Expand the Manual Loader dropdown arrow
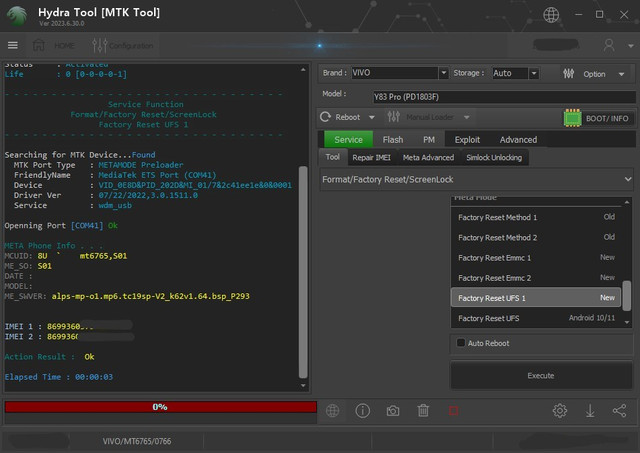The width and height of the screenshot is (640, 453). coord(467,118)
